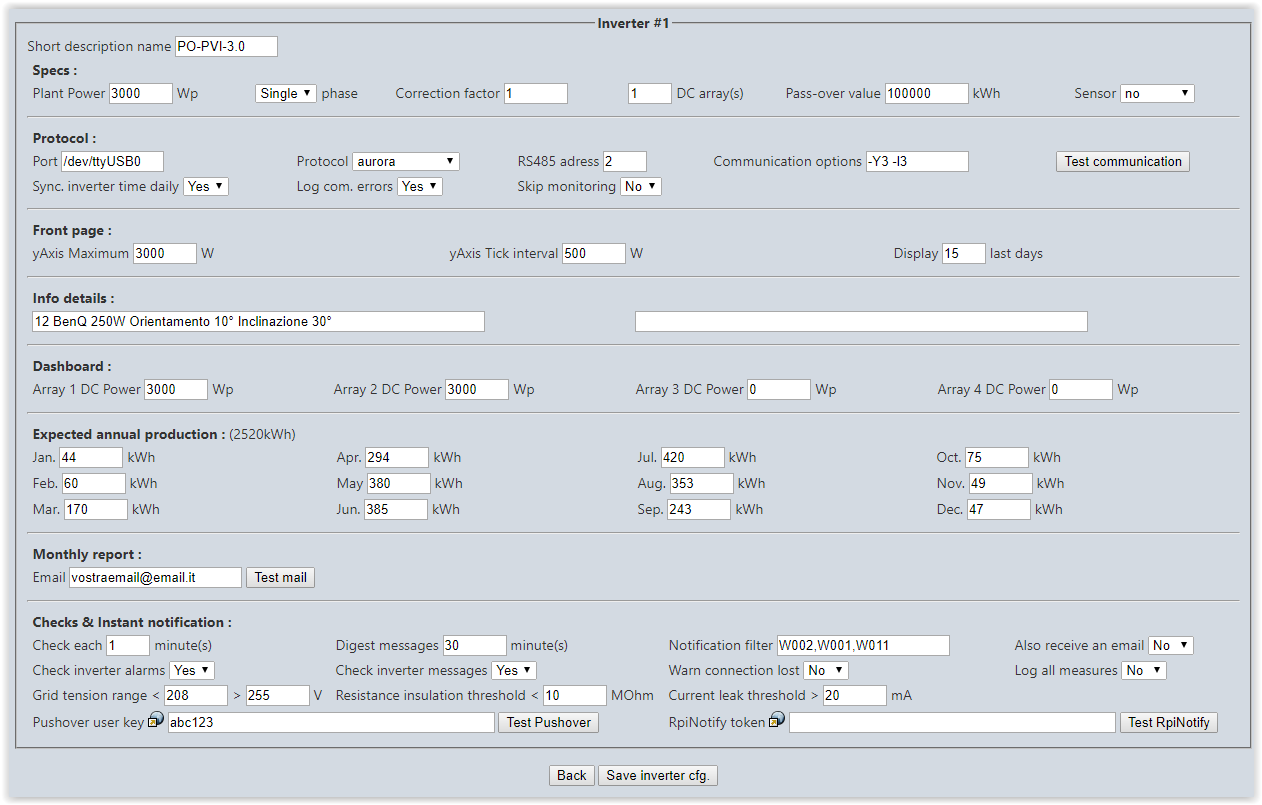Open Check inverter alarms dropdown
1262x805 pixels.
192,670
